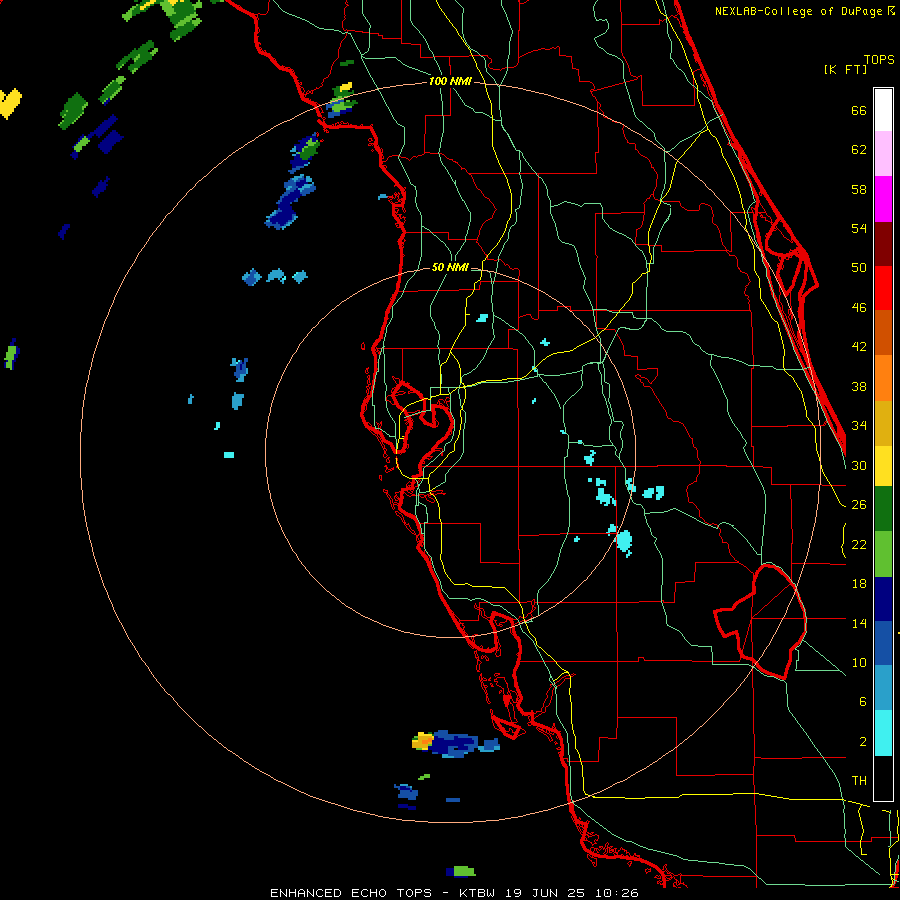Click the "50 NMI" range ring label
The image size is (900, 900).
pos(450,267)
